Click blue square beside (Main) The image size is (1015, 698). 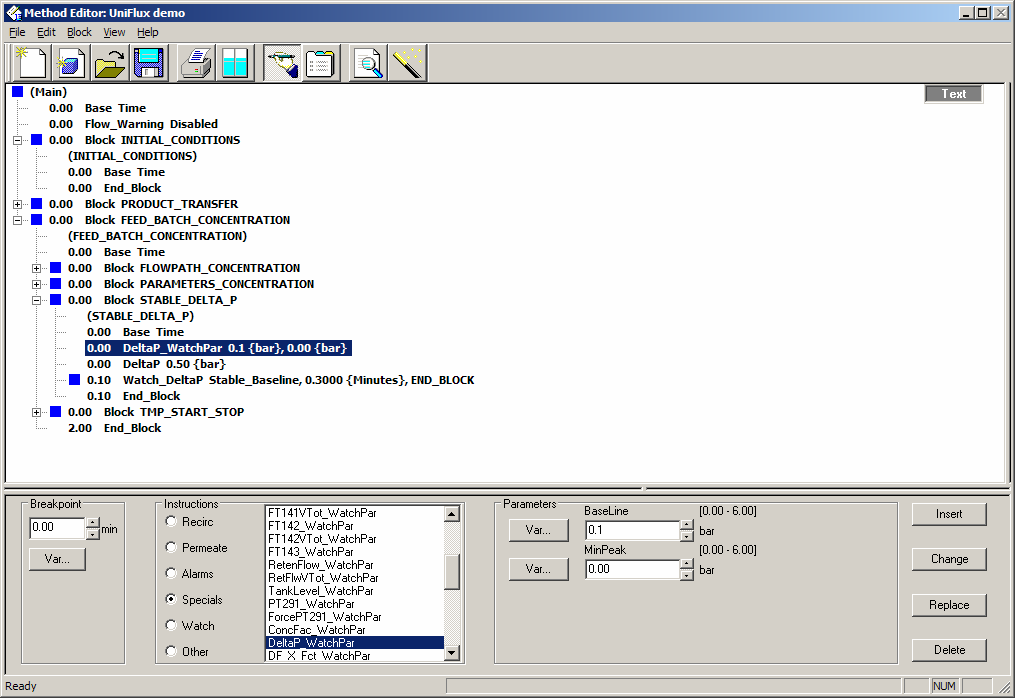point(17,92)
